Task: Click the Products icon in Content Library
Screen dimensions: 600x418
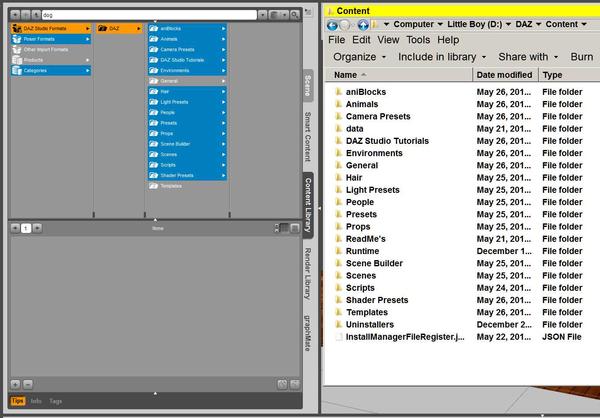Action: 17,60
